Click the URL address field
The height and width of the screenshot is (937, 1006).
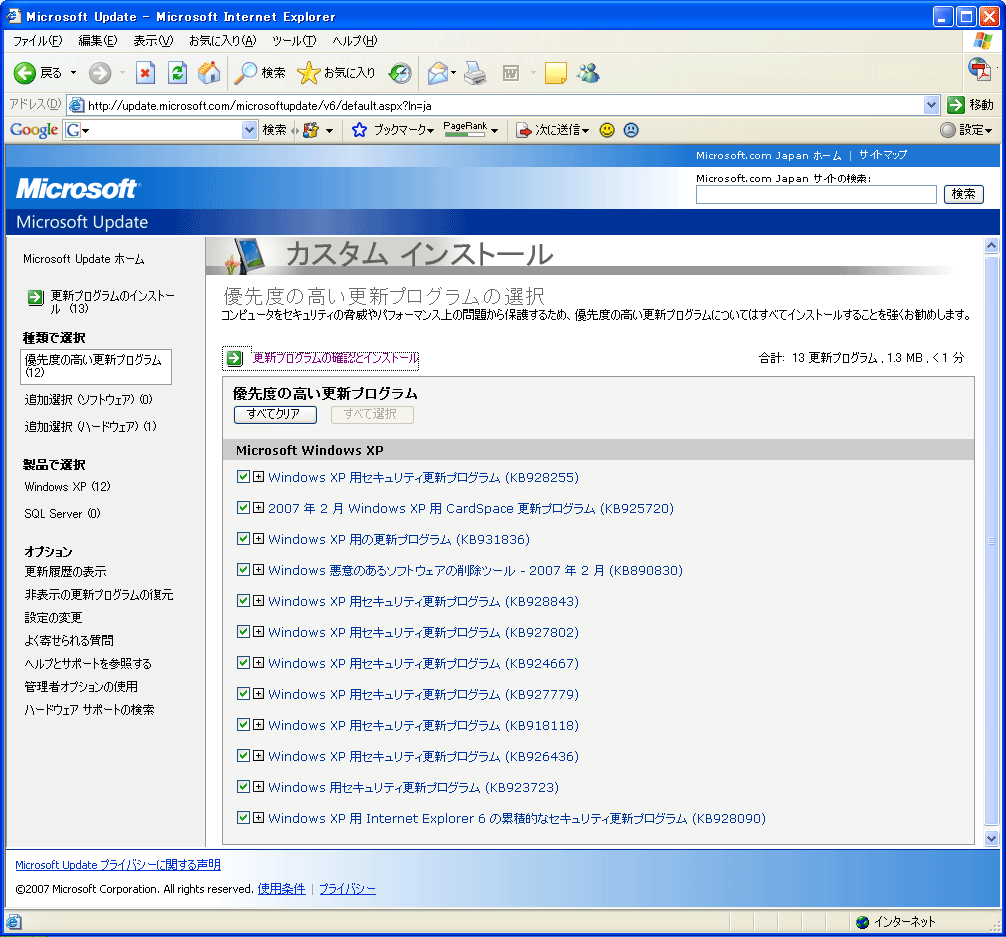click(506, 105)
